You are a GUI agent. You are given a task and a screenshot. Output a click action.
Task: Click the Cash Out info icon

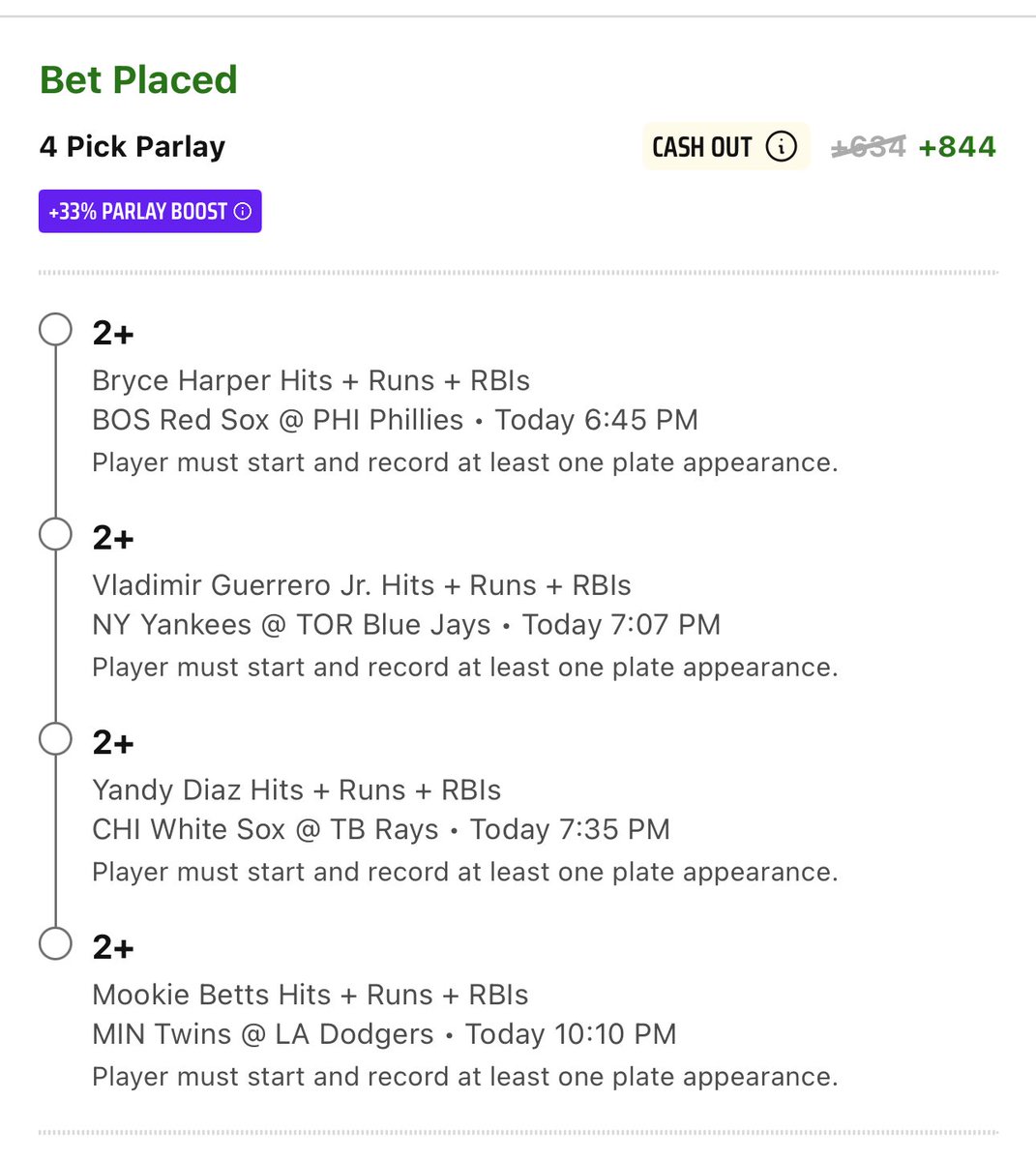781,146
